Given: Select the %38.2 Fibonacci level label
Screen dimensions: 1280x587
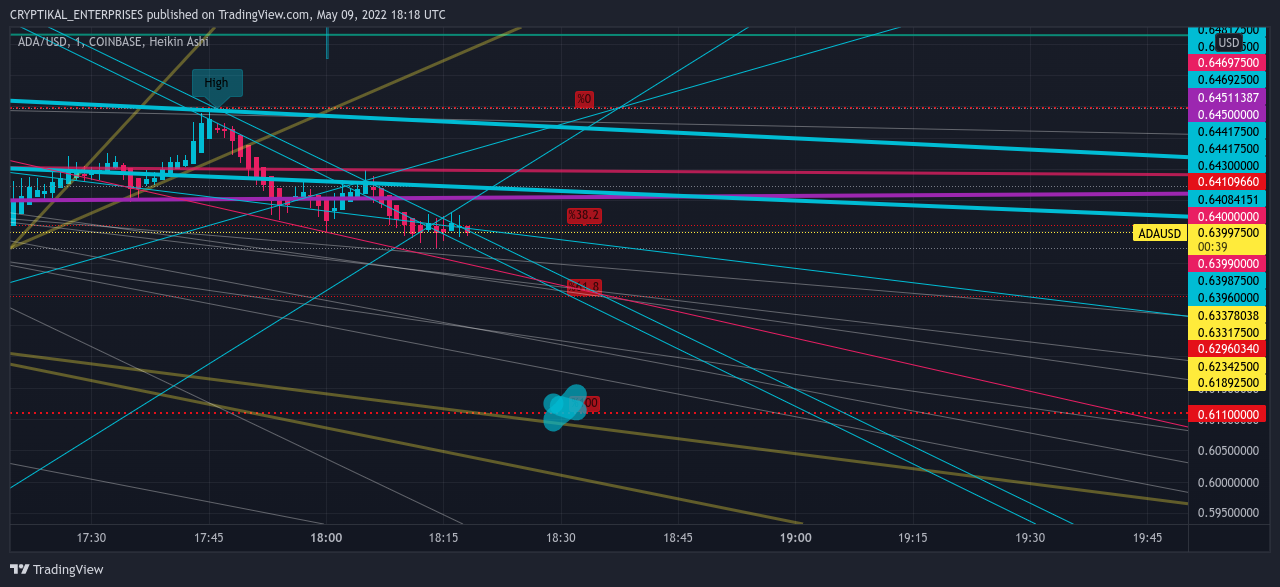Looking at the screenshot, I should coord(584,215).
